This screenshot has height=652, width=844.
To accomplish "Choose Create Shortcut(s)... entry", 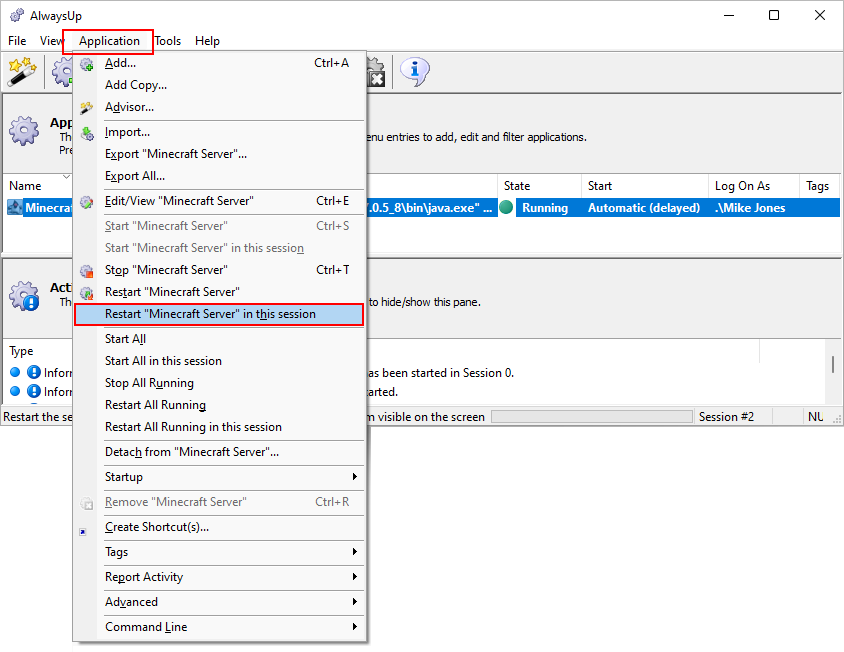I will coord(220,527).
